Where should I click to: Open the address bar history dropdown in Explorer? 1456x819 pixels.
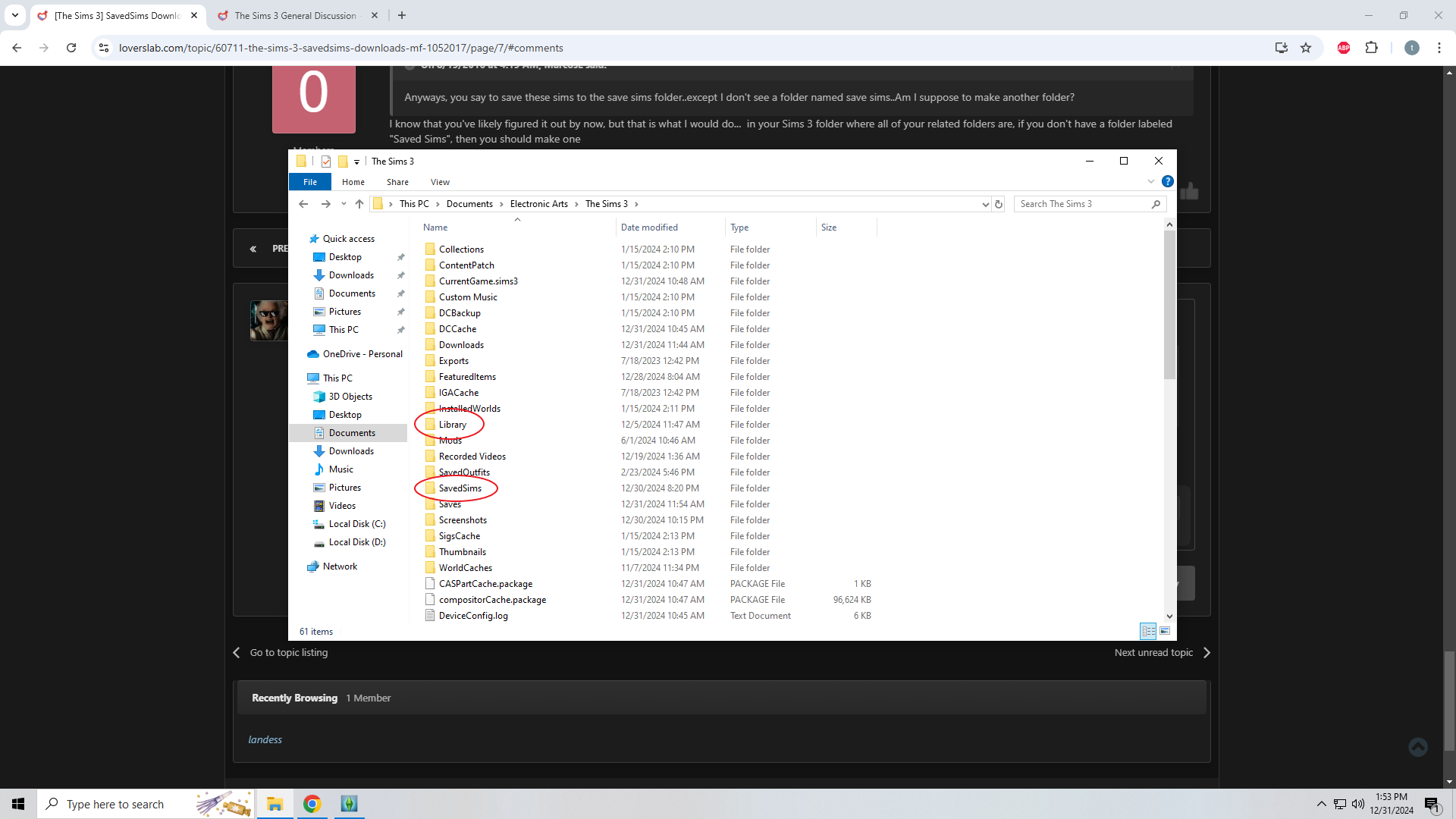tap(985, 204)
